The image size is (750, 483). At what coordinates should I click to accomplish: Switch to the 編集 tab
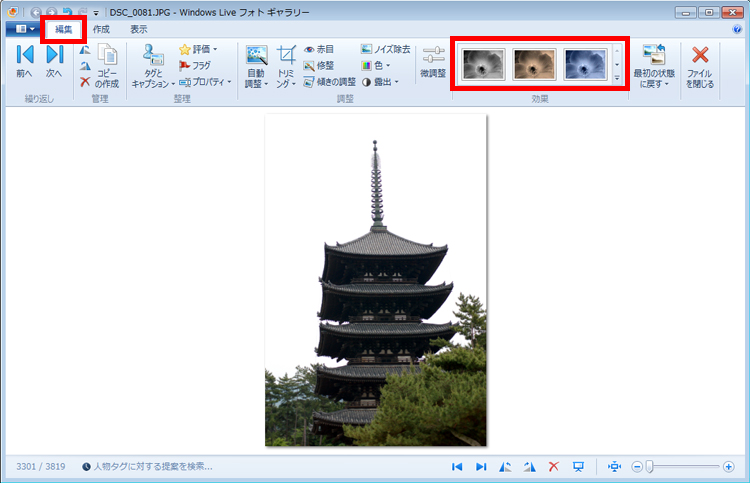tap(63, 29)
